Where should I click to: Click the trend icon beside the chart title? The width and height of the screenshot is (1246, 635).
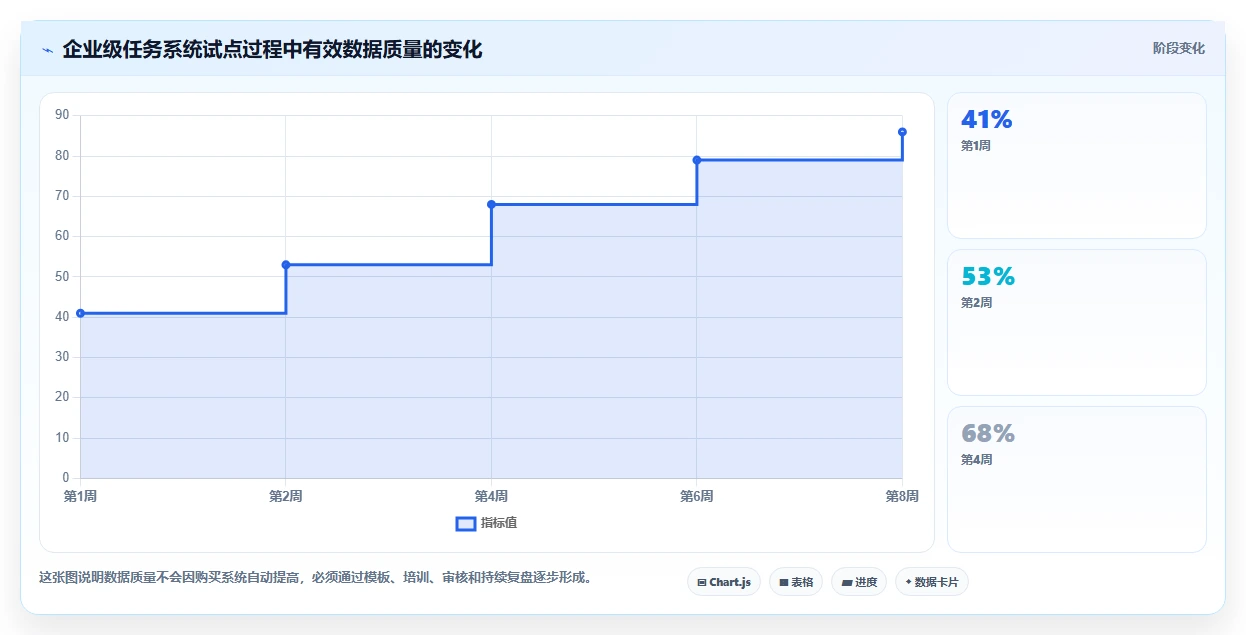pyautogui.click(x=47, y=50)
